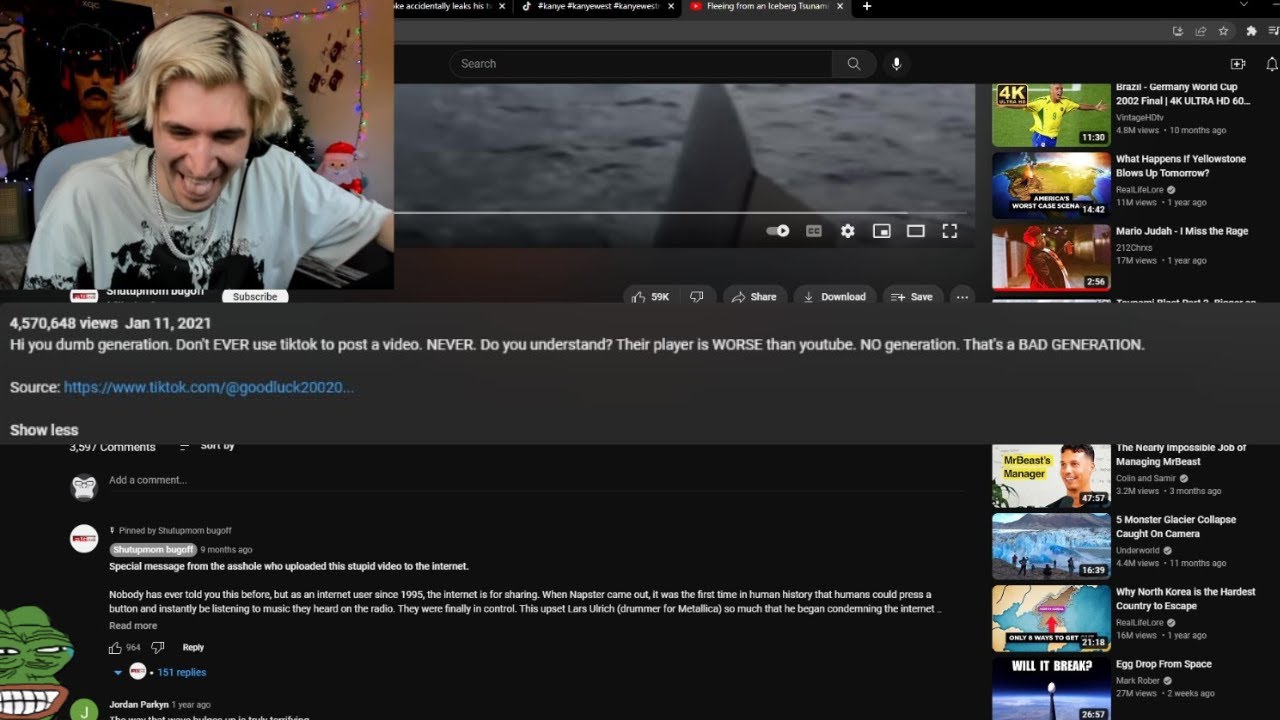1280x720 pixels.
Task: Bookmark this page with star icon
Action: point(1223,31)
